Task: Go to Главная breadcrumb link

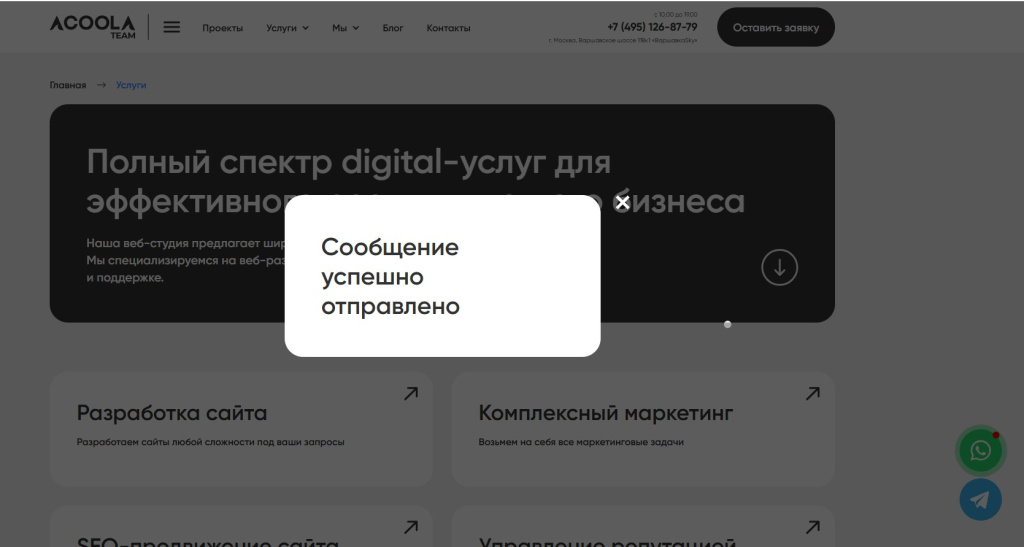Action: 68,85
